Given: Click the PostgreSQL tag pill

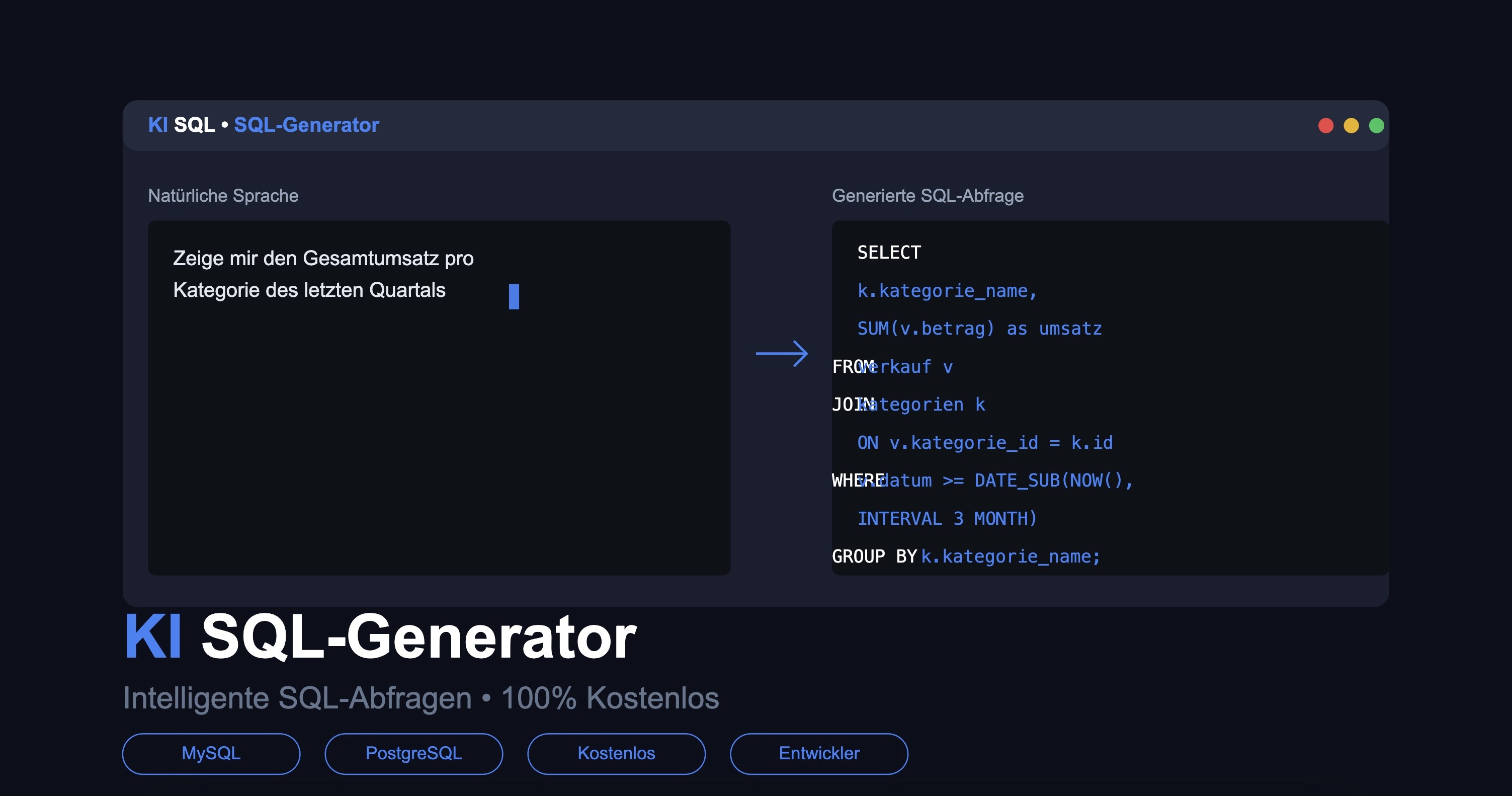Looking at the screenshot, I should 414,754.
